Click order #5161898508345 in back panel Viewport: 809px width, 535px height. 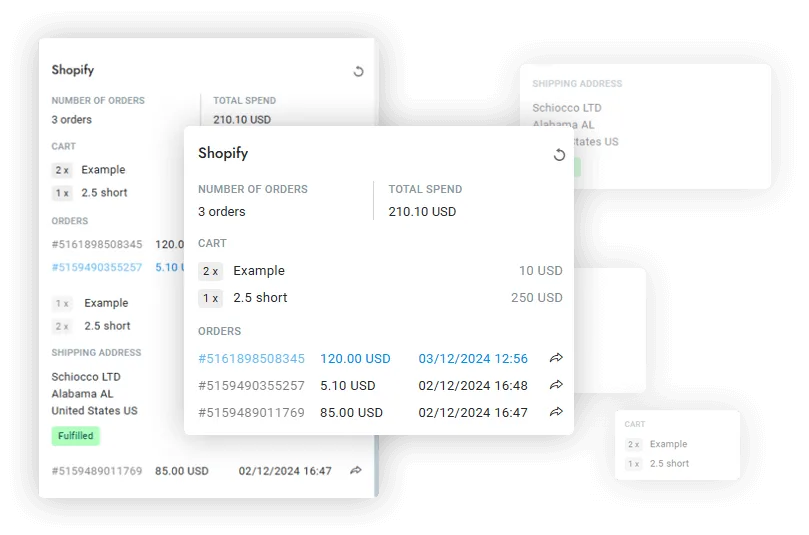tap(96, 244)
